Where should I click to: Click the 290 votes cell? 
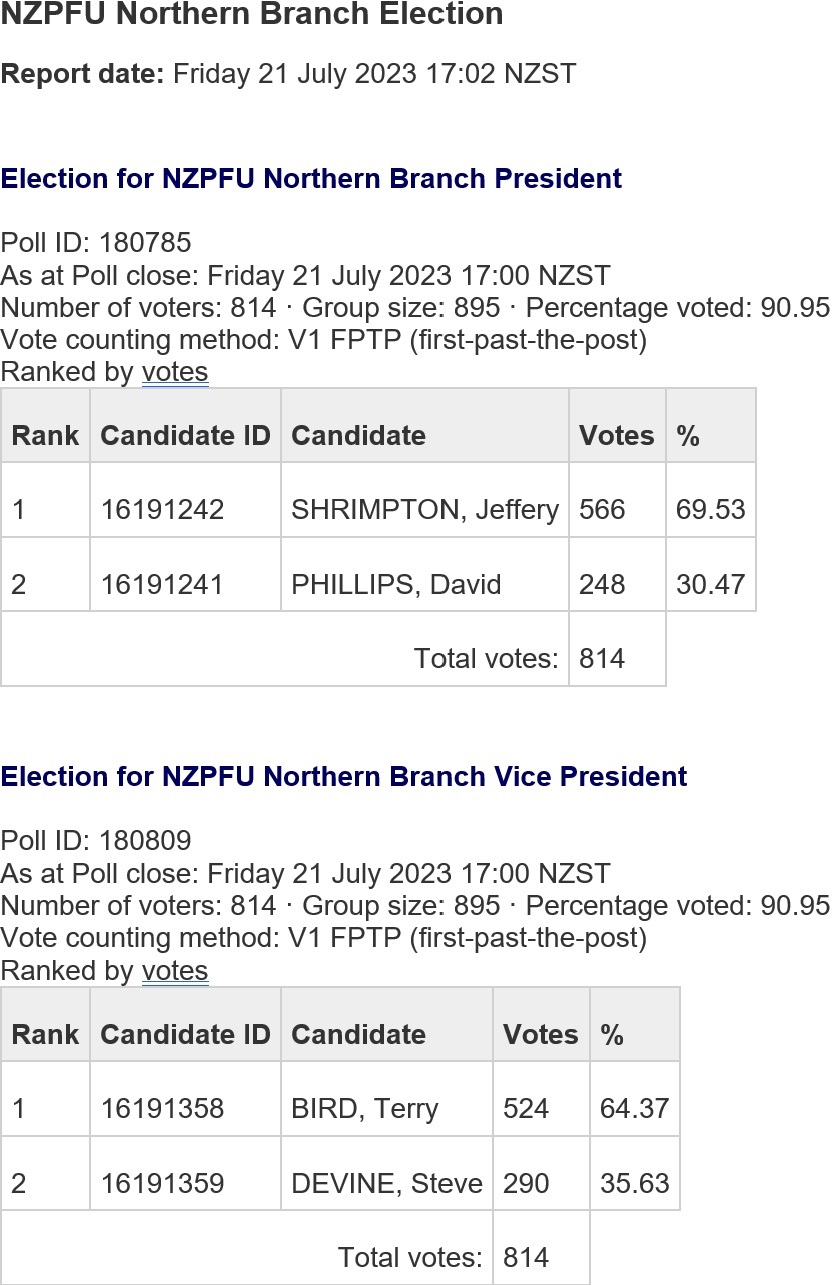pyautogui.click(x=541, y=1183)
